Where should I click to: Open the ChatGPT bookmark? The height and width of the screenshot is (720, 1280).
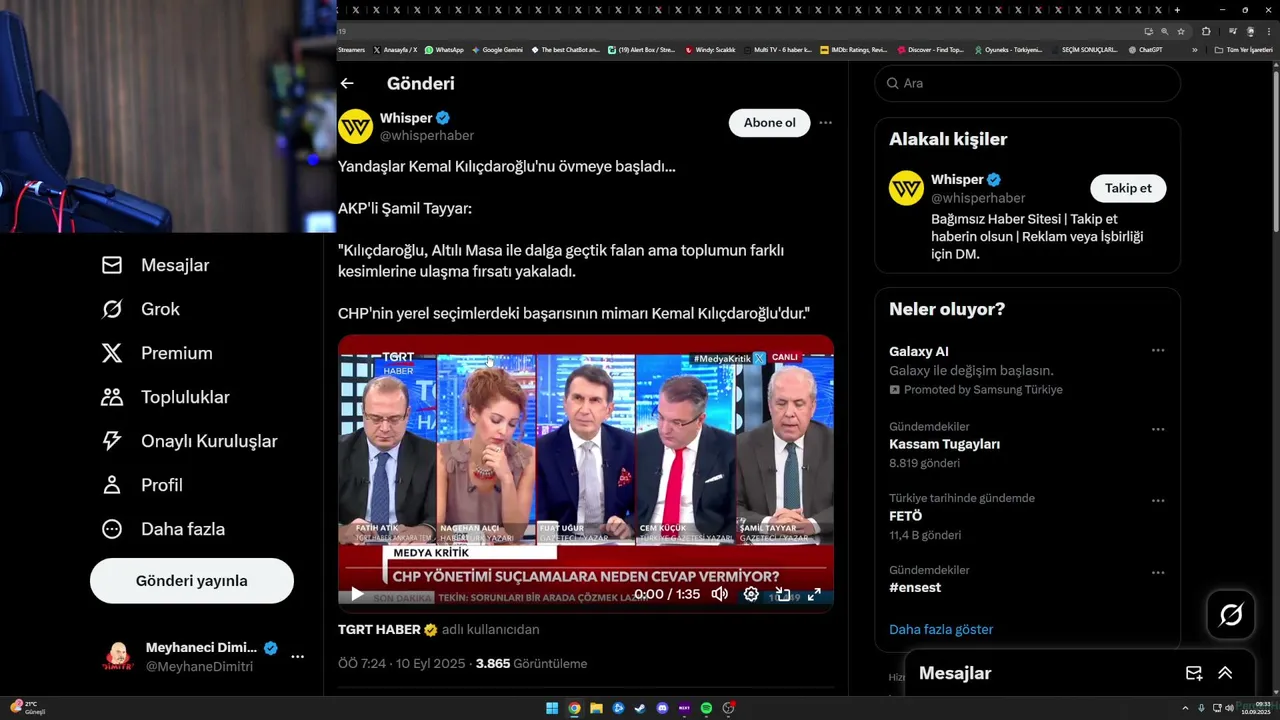(x=1145, y=50)
